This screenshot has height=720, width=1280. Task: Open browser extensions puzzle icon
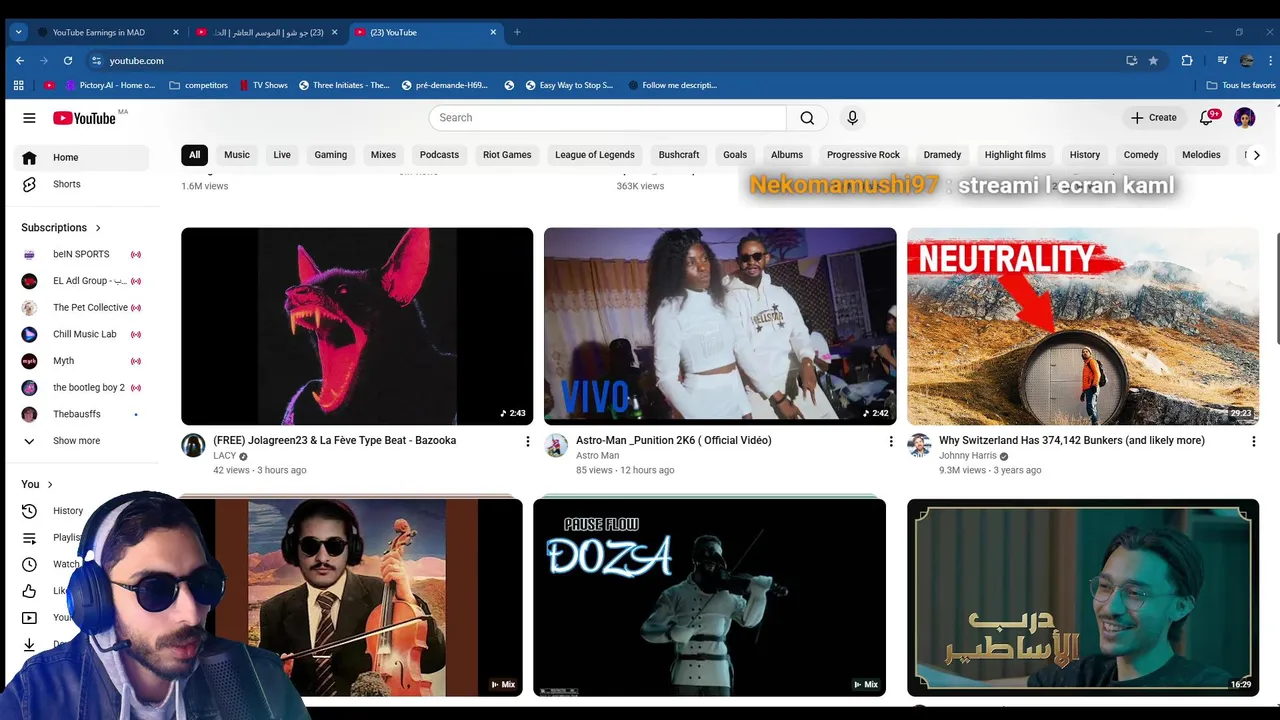click(1187, 61)
